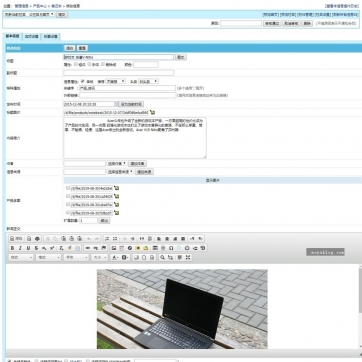Image resolution: width=362 pixels, height=362 pixels.
Task: Insert a numbered list in editor
Action: coord(107,239)
